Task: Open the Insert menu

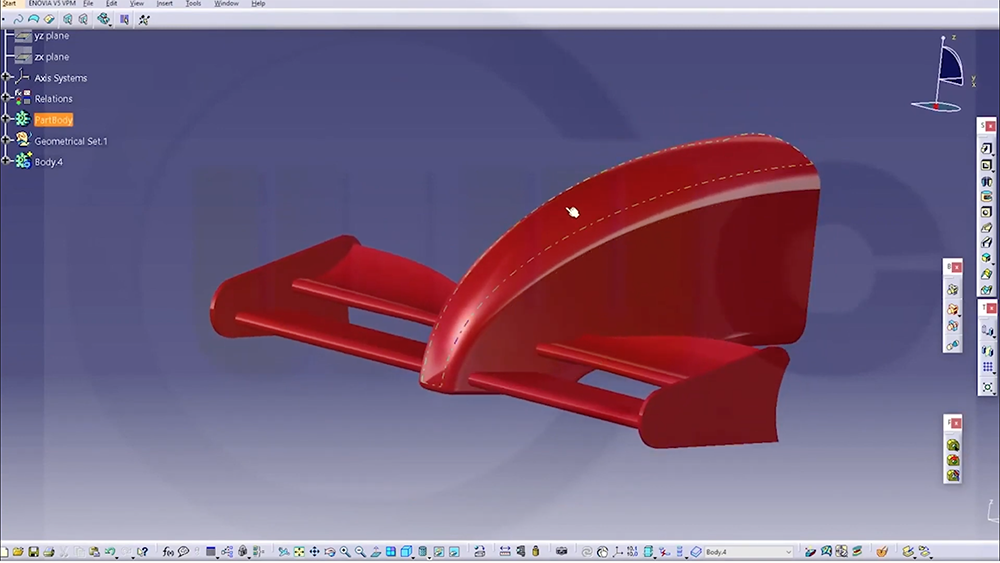Action: [x=164, y=4]
